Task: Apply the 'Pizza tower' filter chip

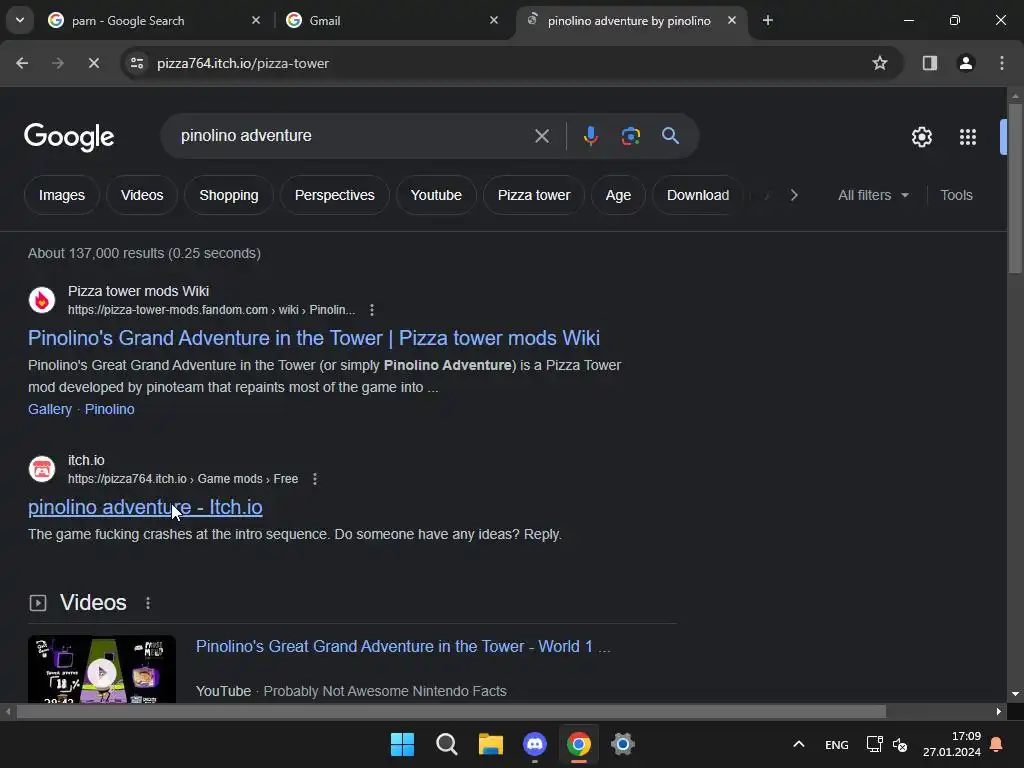Action: [534, 195]
